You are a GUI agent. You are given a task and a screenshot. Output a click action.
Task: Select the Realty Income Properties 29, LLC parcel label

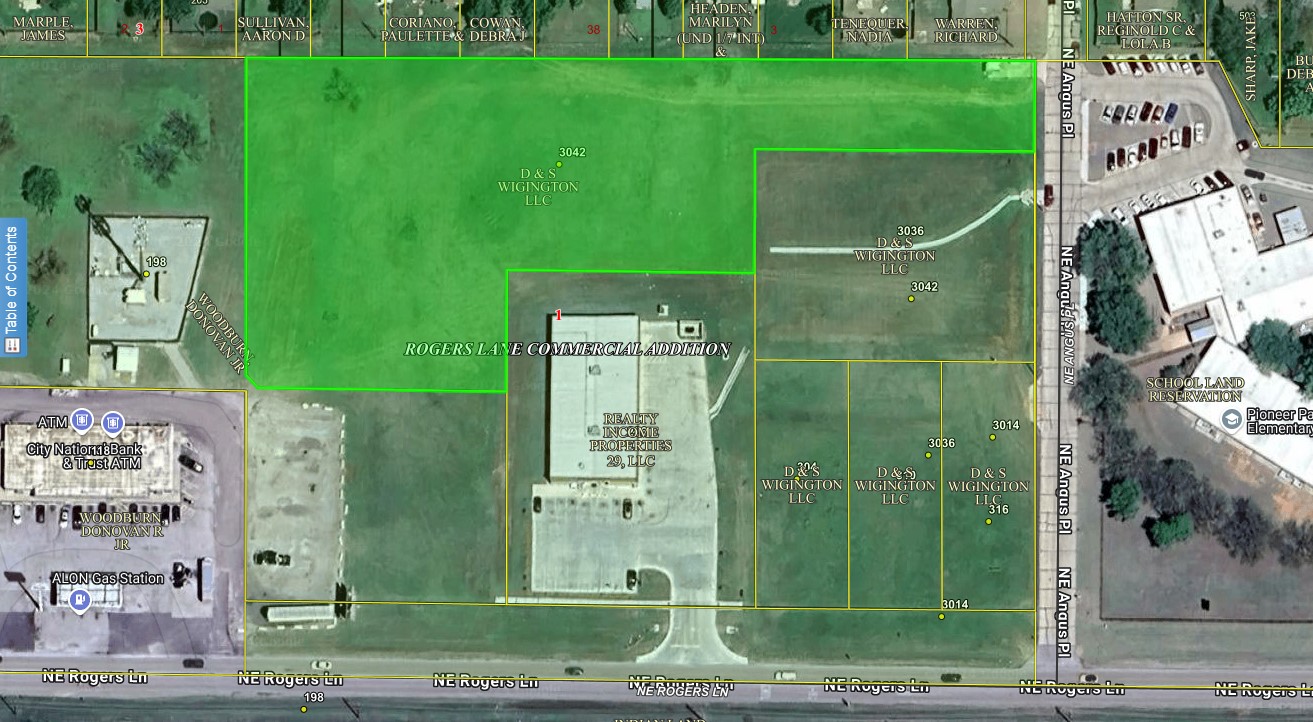(x=630, y=439)
